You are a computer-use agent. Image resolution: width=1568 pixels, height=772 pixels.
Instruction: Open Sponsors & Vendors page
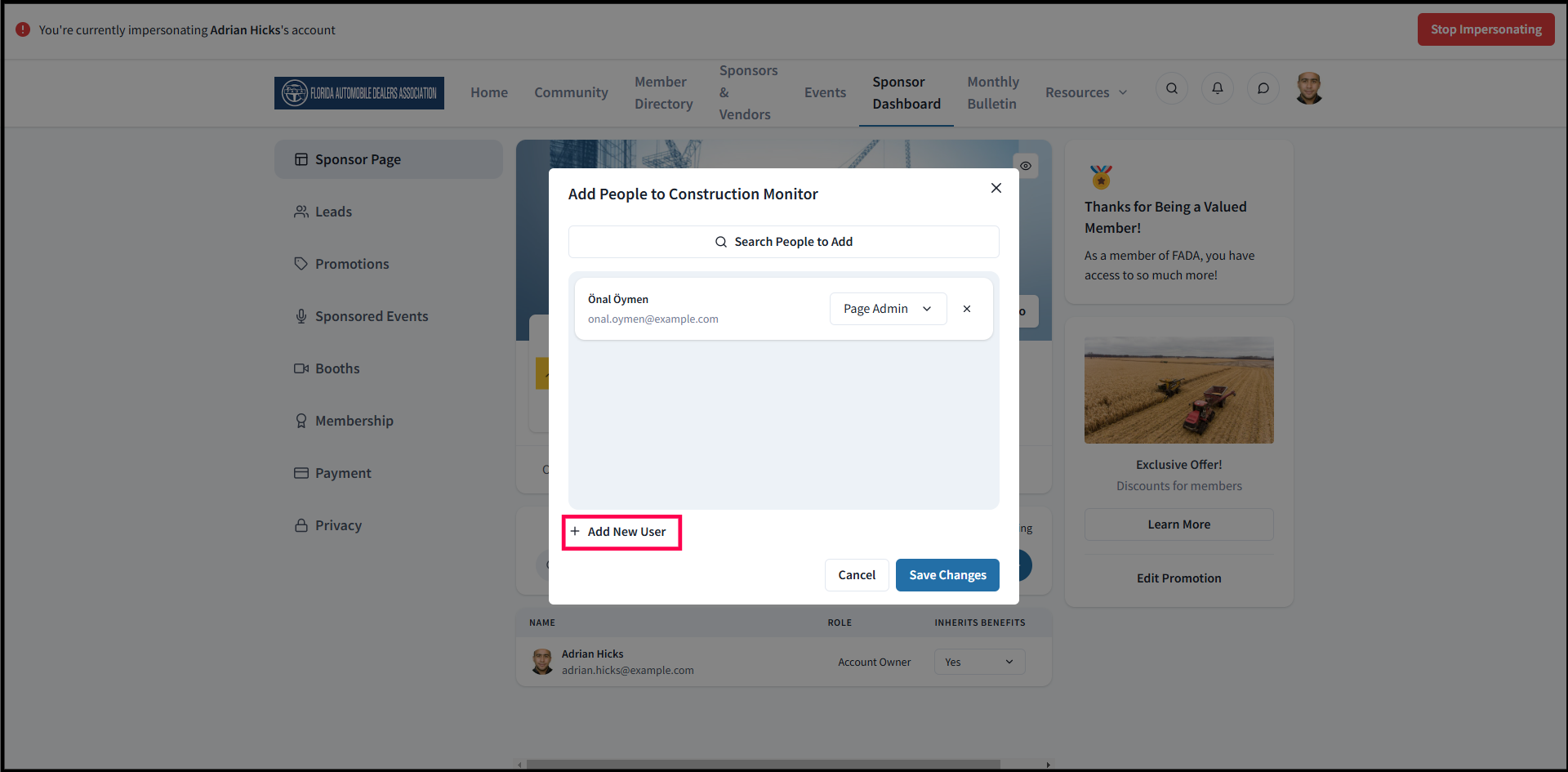pos(748,92)
